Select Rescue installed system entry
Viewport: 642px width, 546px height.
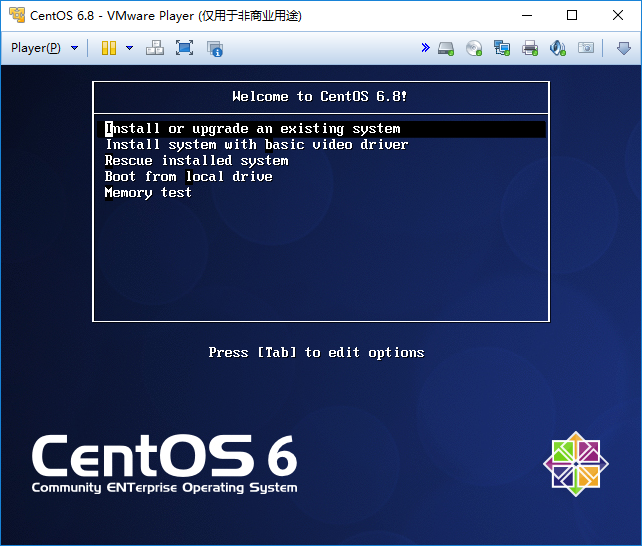pyautogui.click(x=197, y=160)
